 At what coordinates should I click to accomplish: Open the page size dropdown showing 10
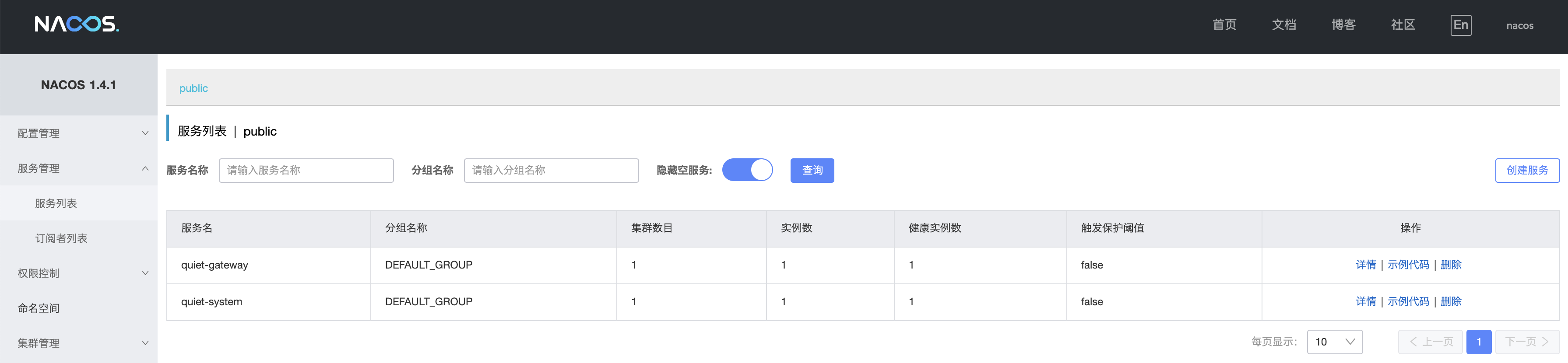tap(1335, 342)
